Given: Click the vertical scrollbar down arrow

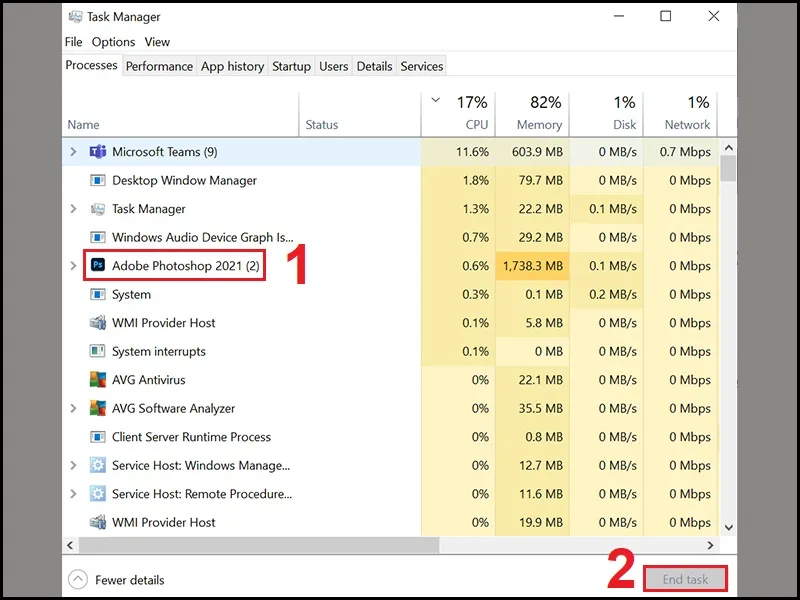Looking at the screenshot, I should point(729,526).
